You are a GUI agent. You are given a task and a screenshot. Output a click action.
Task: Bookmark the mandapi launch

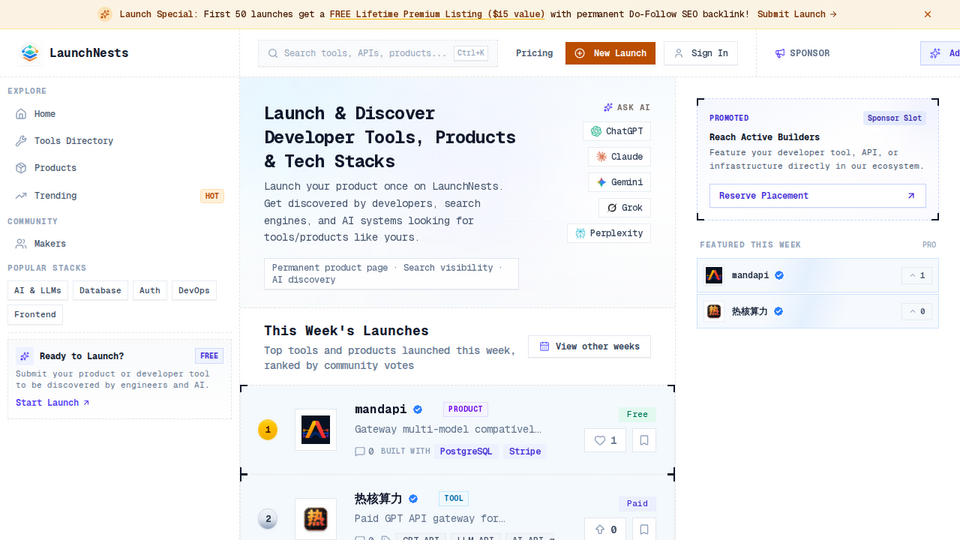coord(644,440)
